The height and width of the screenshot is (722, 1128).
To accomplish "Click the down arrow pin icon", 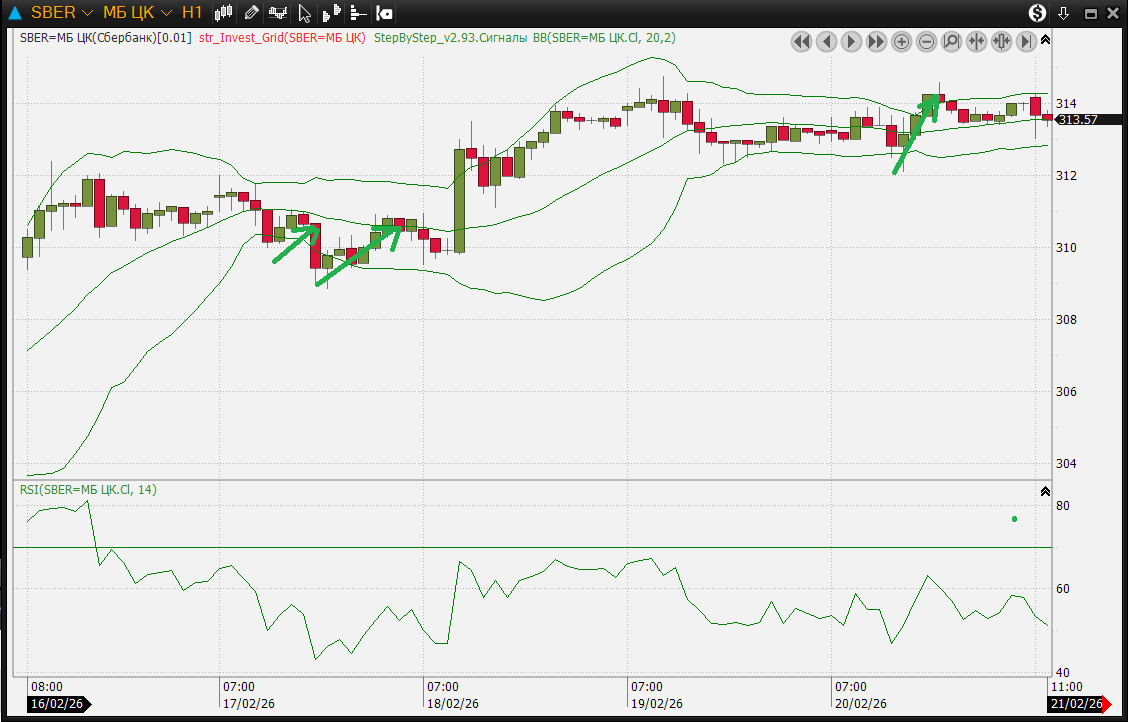I will pyautogui.click(x=1064, y=13).
